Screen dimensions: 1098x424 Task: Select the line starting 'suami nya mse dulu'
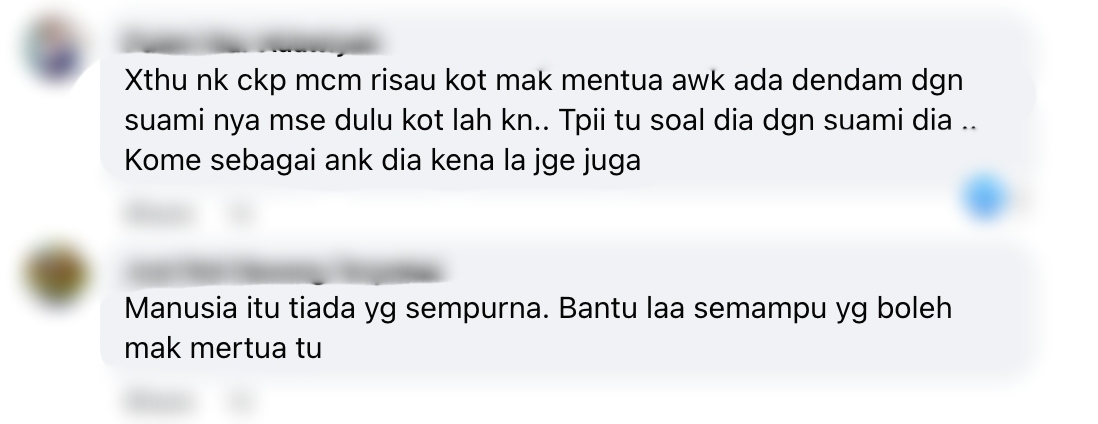click(x=550, y=121)
